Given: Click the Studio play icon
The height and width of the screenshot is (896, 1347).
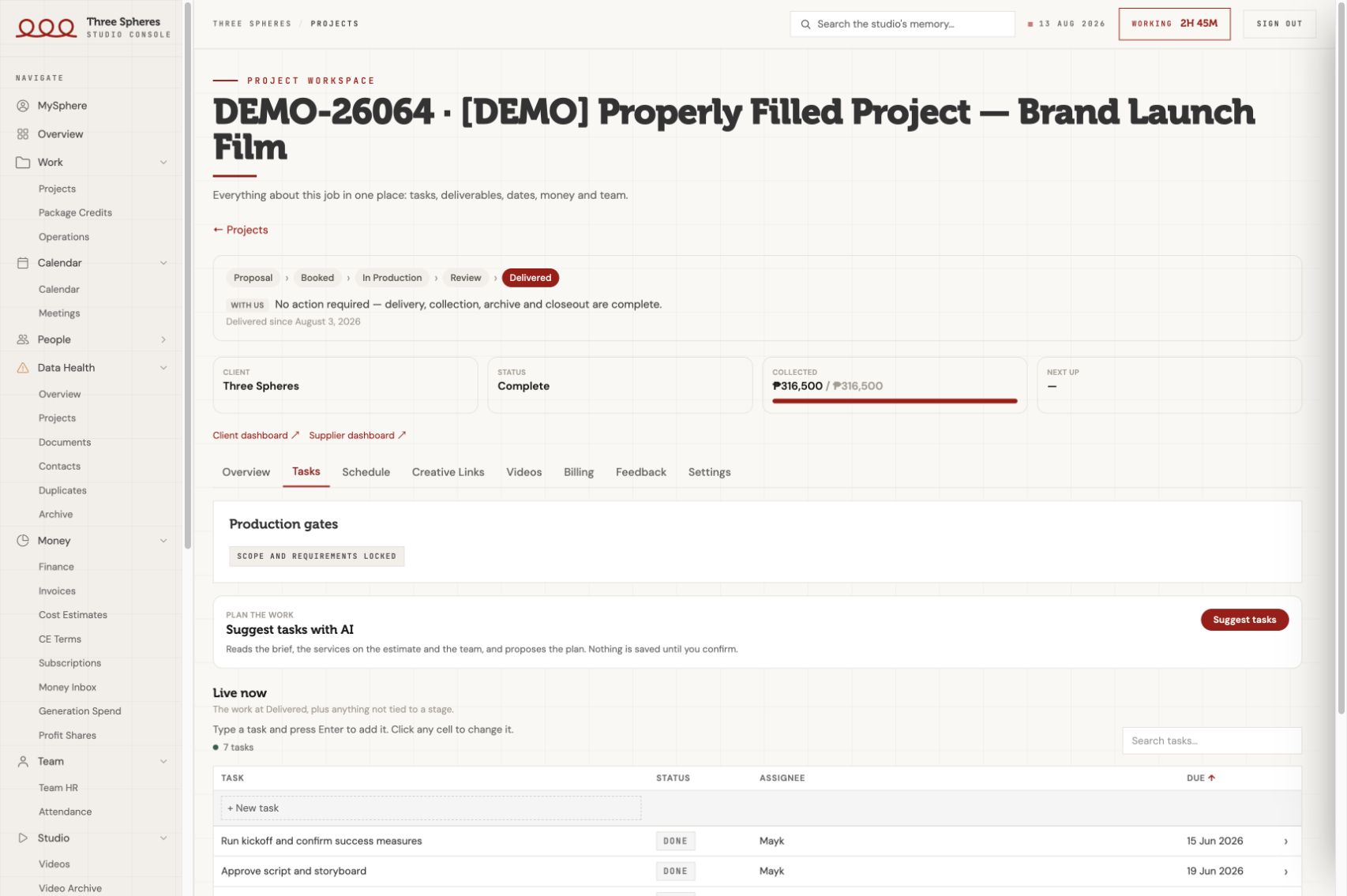Looking at the screenshot, I should click(x=23, y=838).
